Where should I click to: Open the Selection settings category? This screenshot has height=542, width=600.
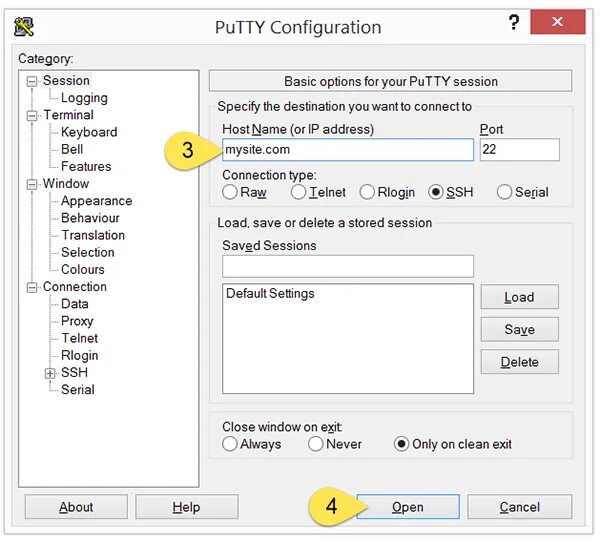pyautogui.click(x=88, y=252)
